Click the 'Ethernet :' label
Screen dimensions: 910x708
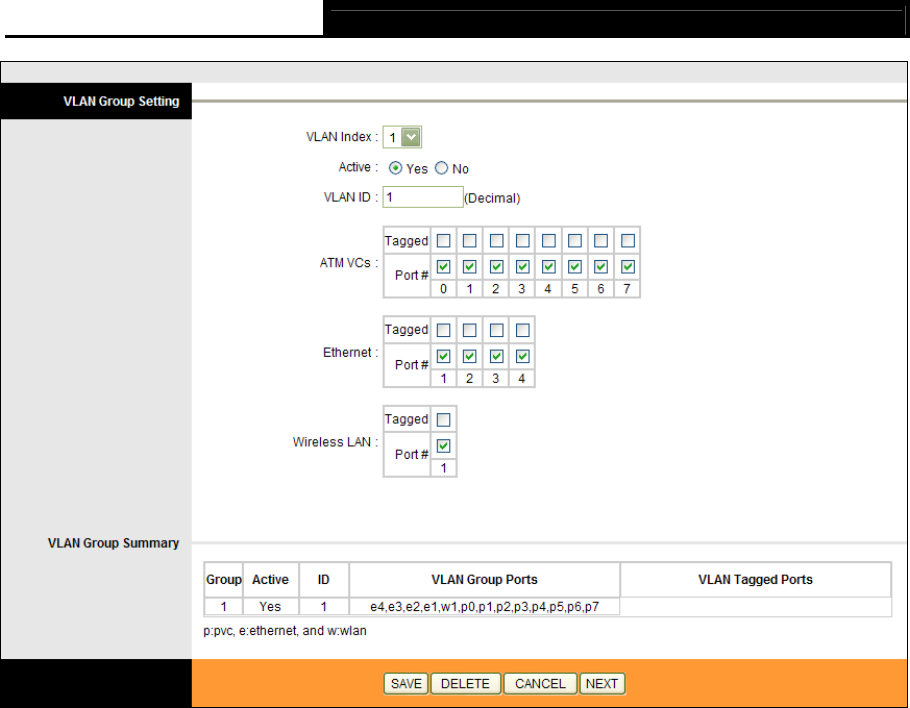(x=351, y=352)
